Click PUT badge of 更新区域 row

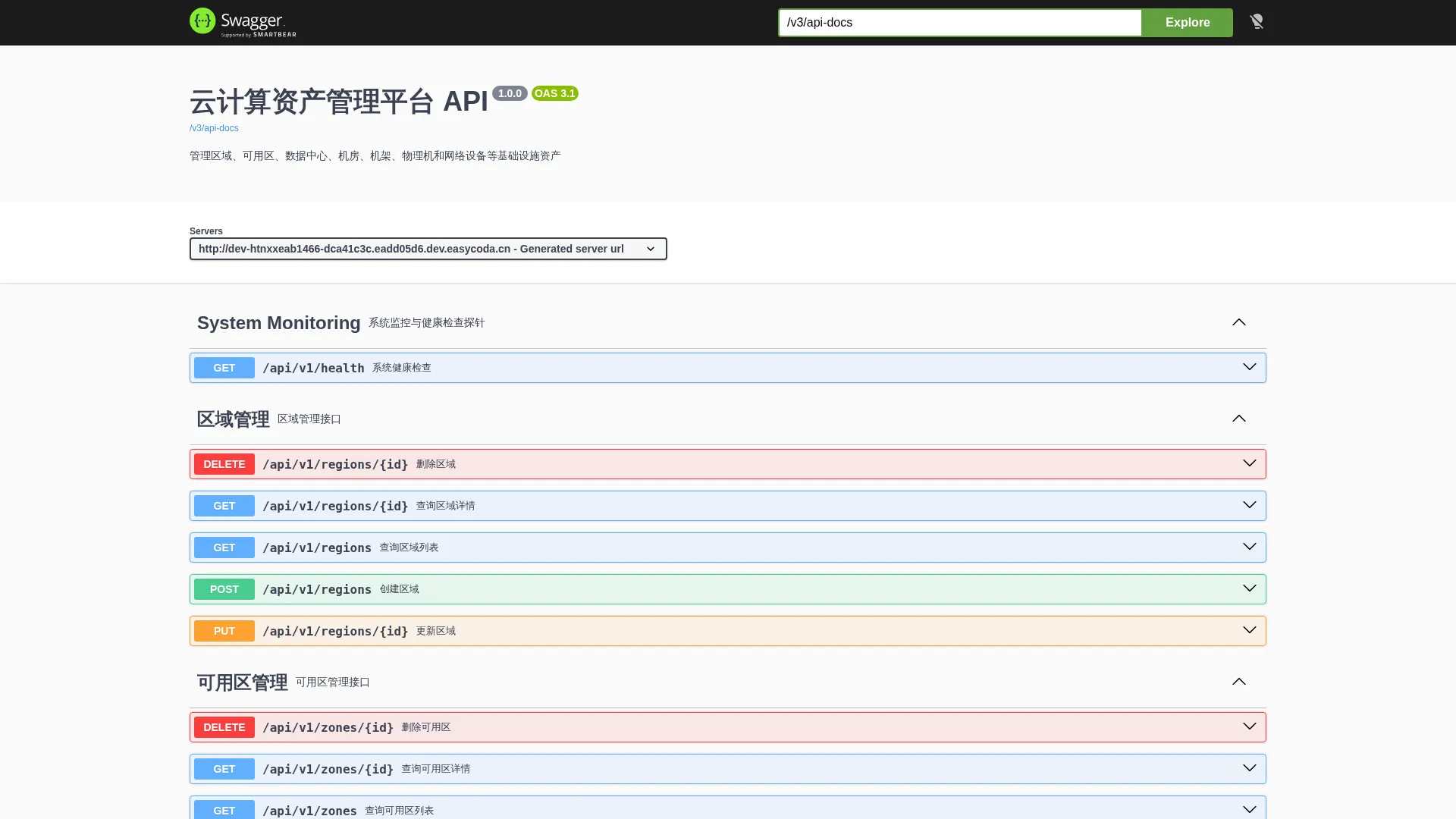point(224,631)
